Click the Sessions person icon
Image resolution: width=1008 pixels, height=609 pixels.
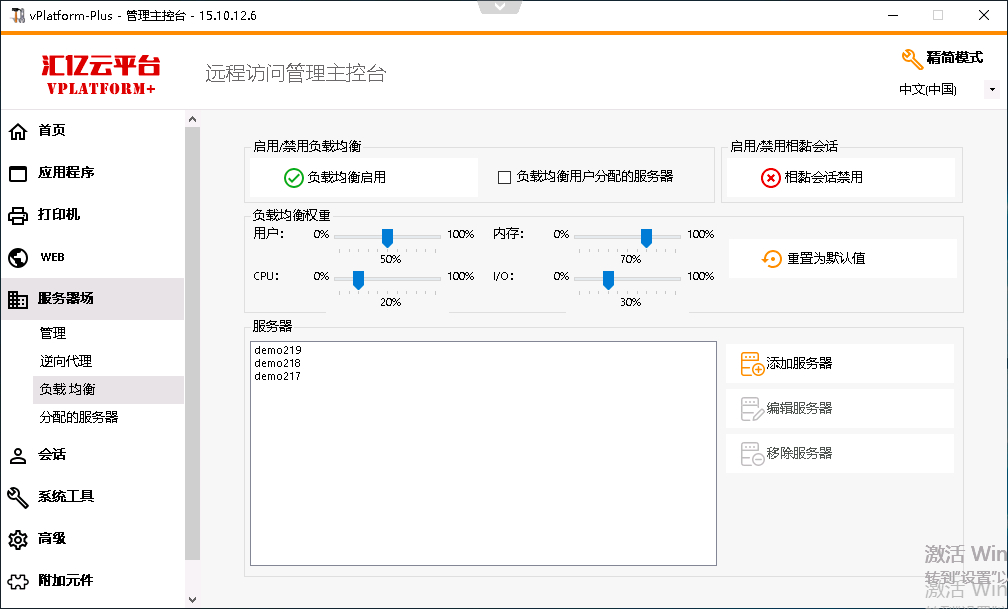pyautogui.click(x=18, y=455)
